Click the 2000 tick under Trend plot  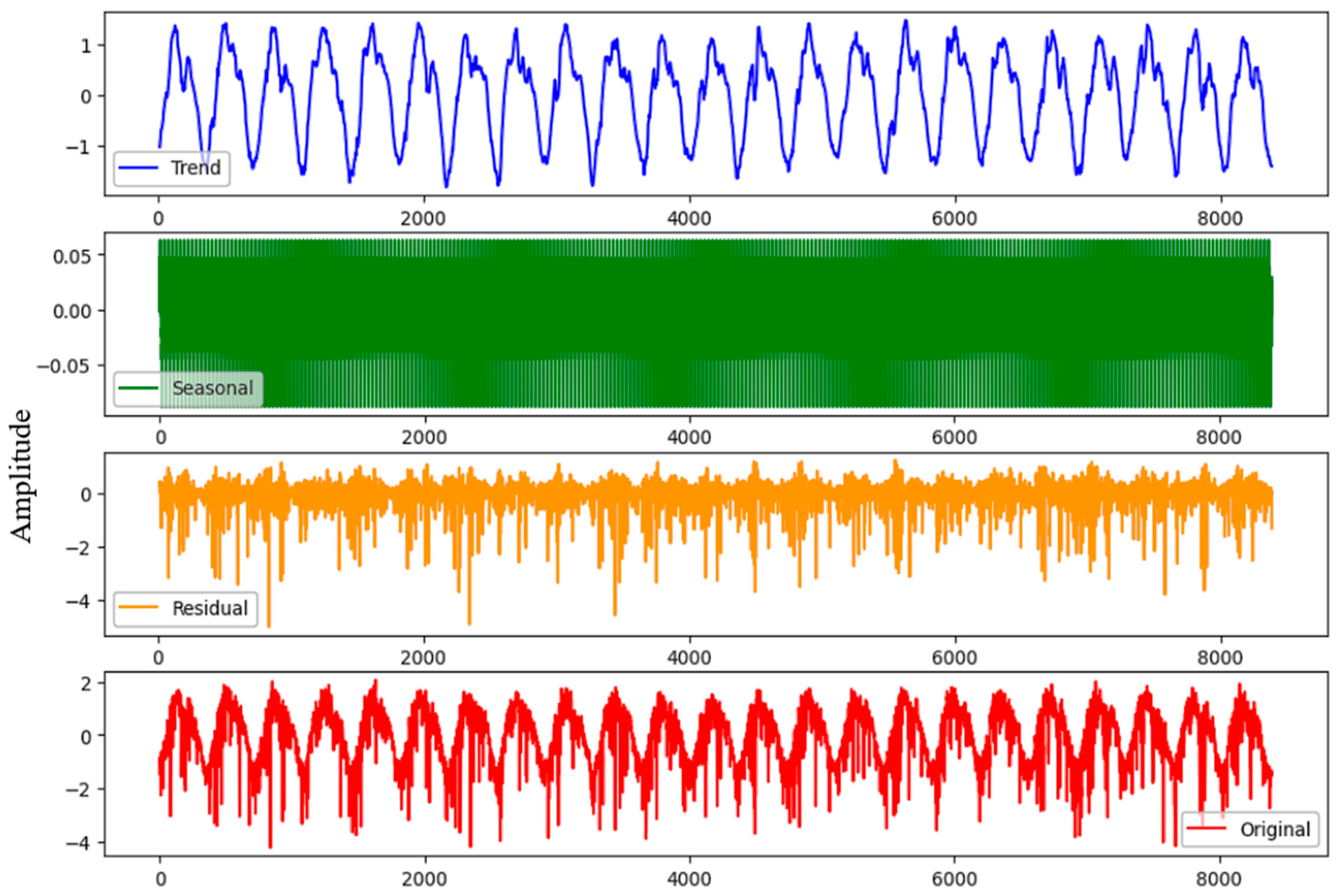423,218
